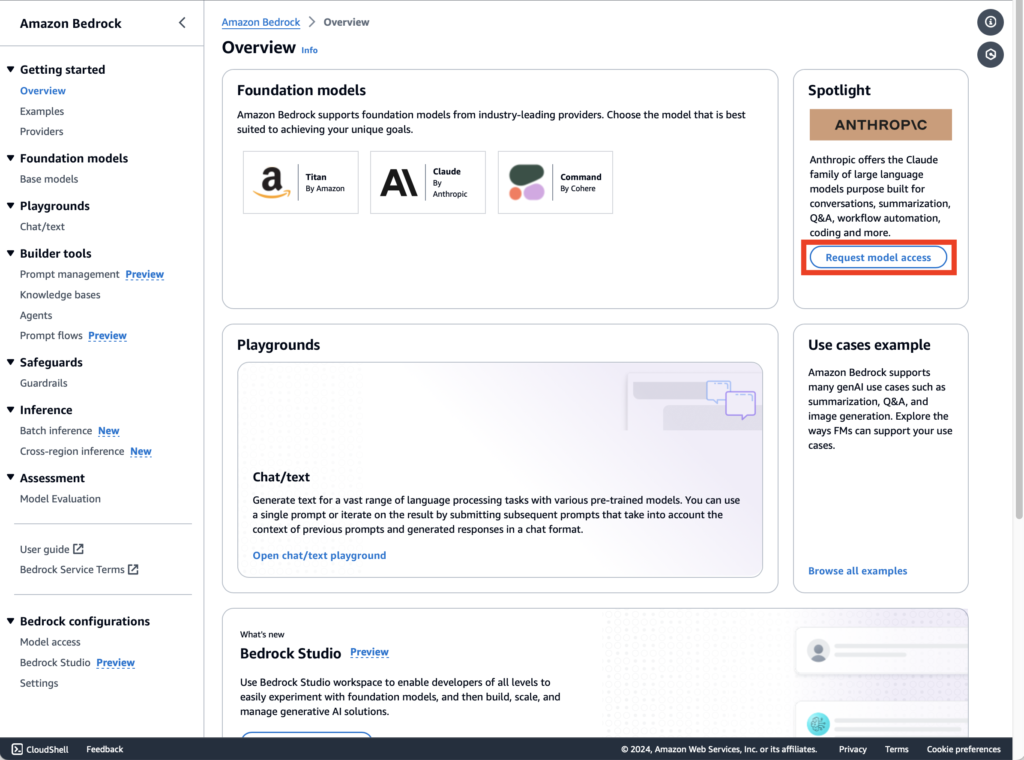Click Feedback in the footer
Image resolution: width=1024 pixels, height=760 pixels.
pos(104,750)
